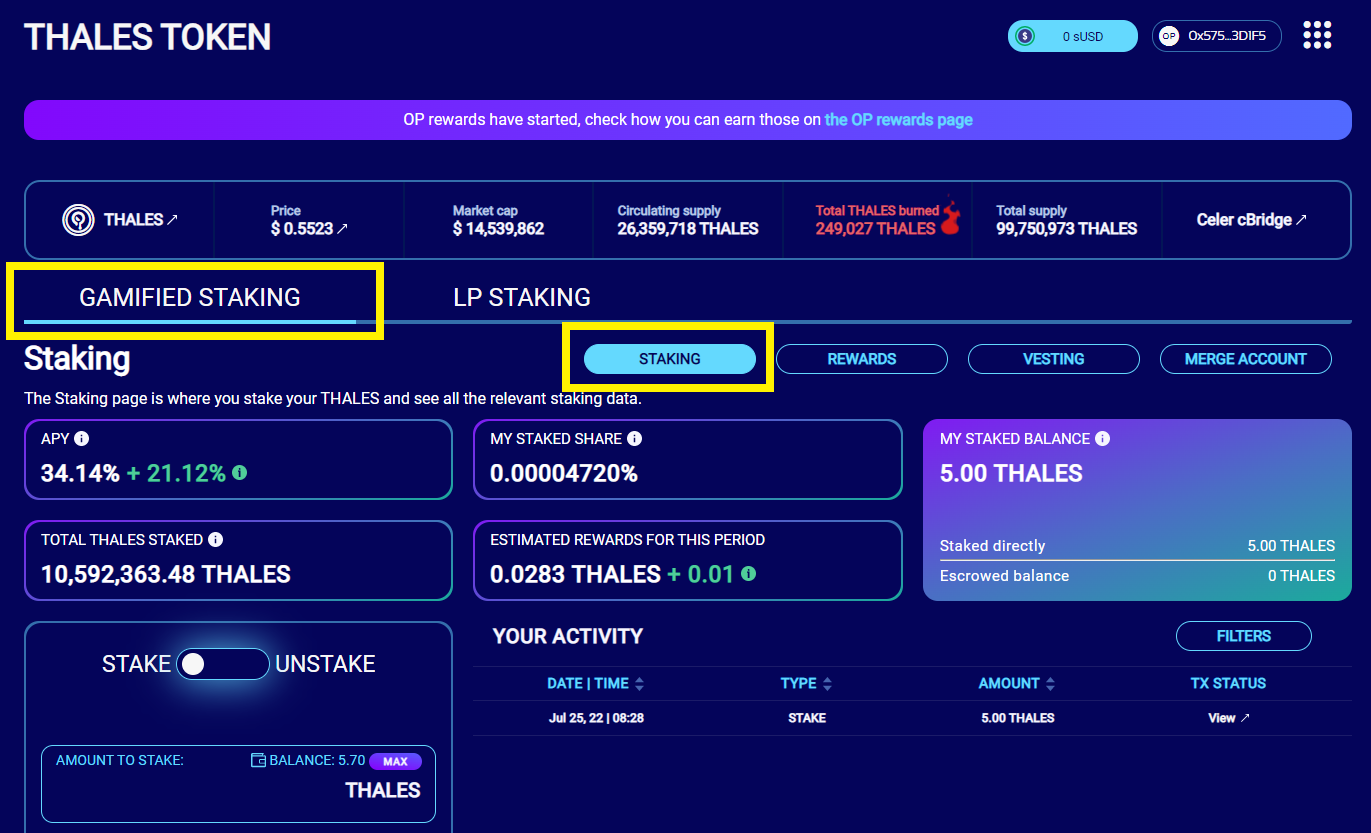Open the THALES token link
The width and height of the screenshot is (1371, 833).
click(x=141, y=220)
